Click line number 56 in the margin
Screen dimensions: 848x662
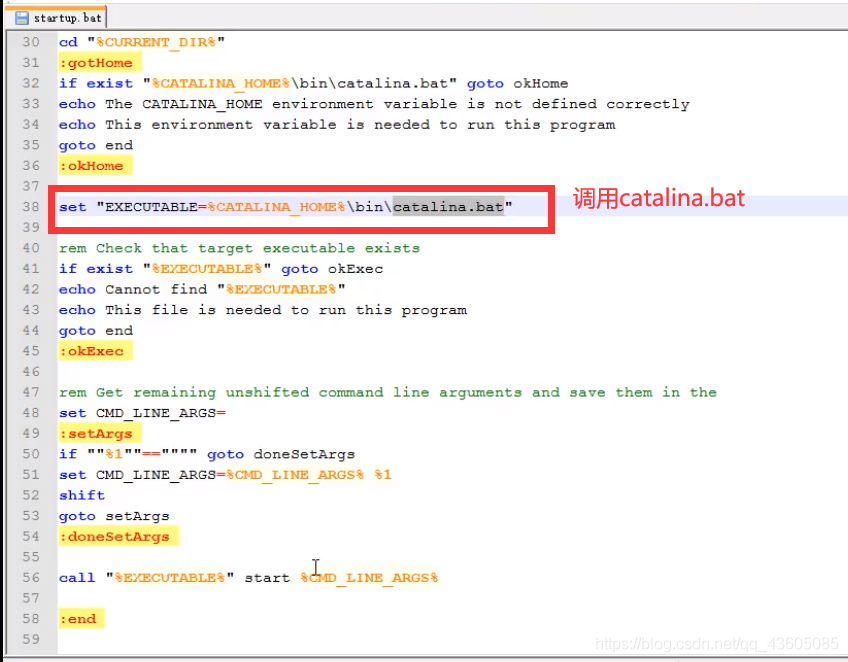click(x=31, y=578)
